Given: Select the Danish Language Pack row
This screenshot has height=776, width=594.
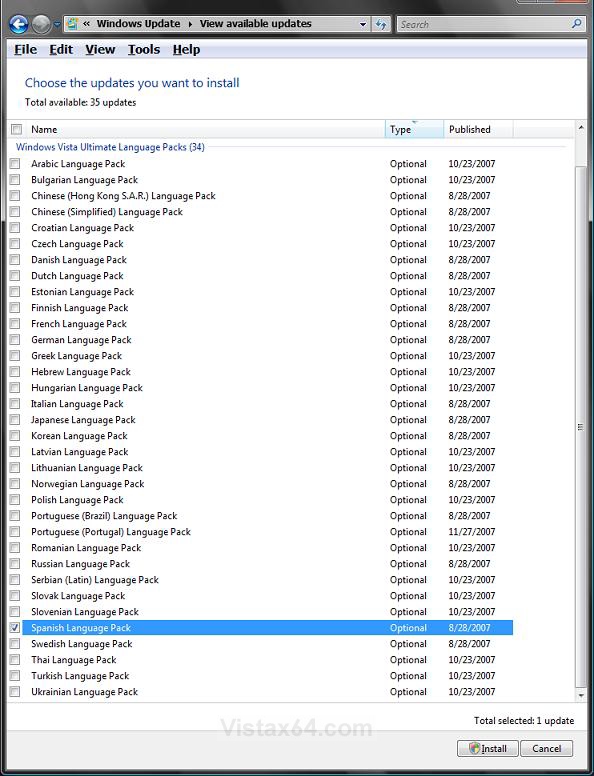Looking at the screenshot, I should pyautogui.click(x=267, y=259).
